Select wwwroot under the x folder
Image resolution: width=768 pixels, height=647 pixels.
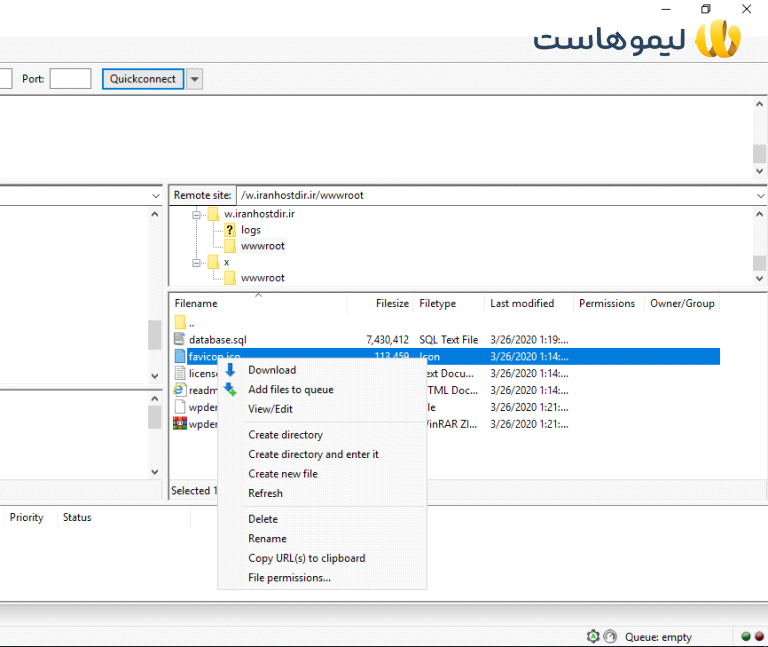(263, 278)
